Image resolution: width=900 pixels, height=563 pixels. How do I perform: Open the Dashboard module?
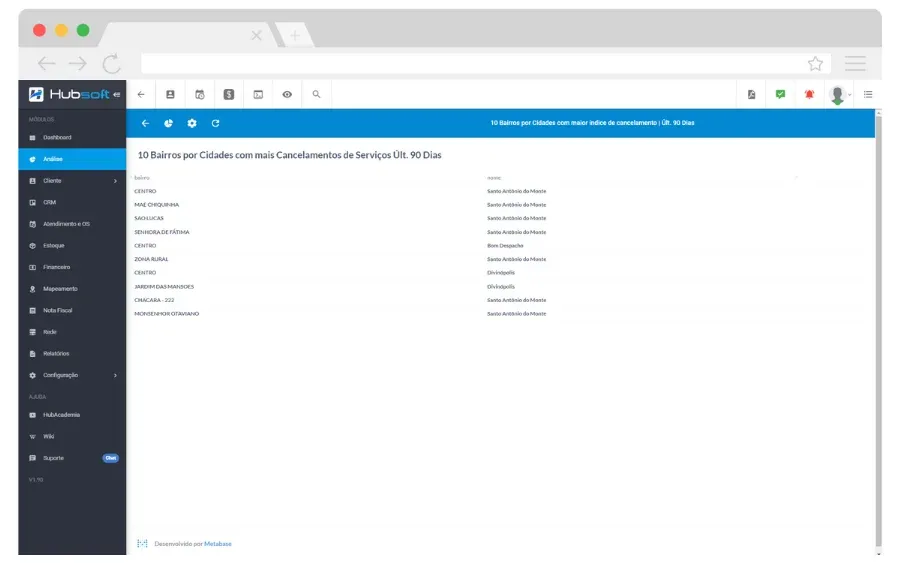coord(72,138)
